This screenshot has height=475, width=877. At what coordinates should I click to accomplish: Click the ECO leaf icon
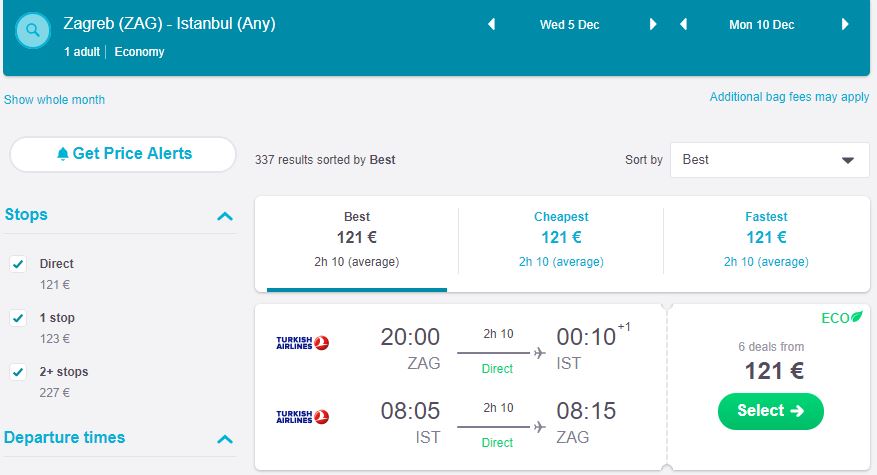pyautogui.click(x=856, y=317)
